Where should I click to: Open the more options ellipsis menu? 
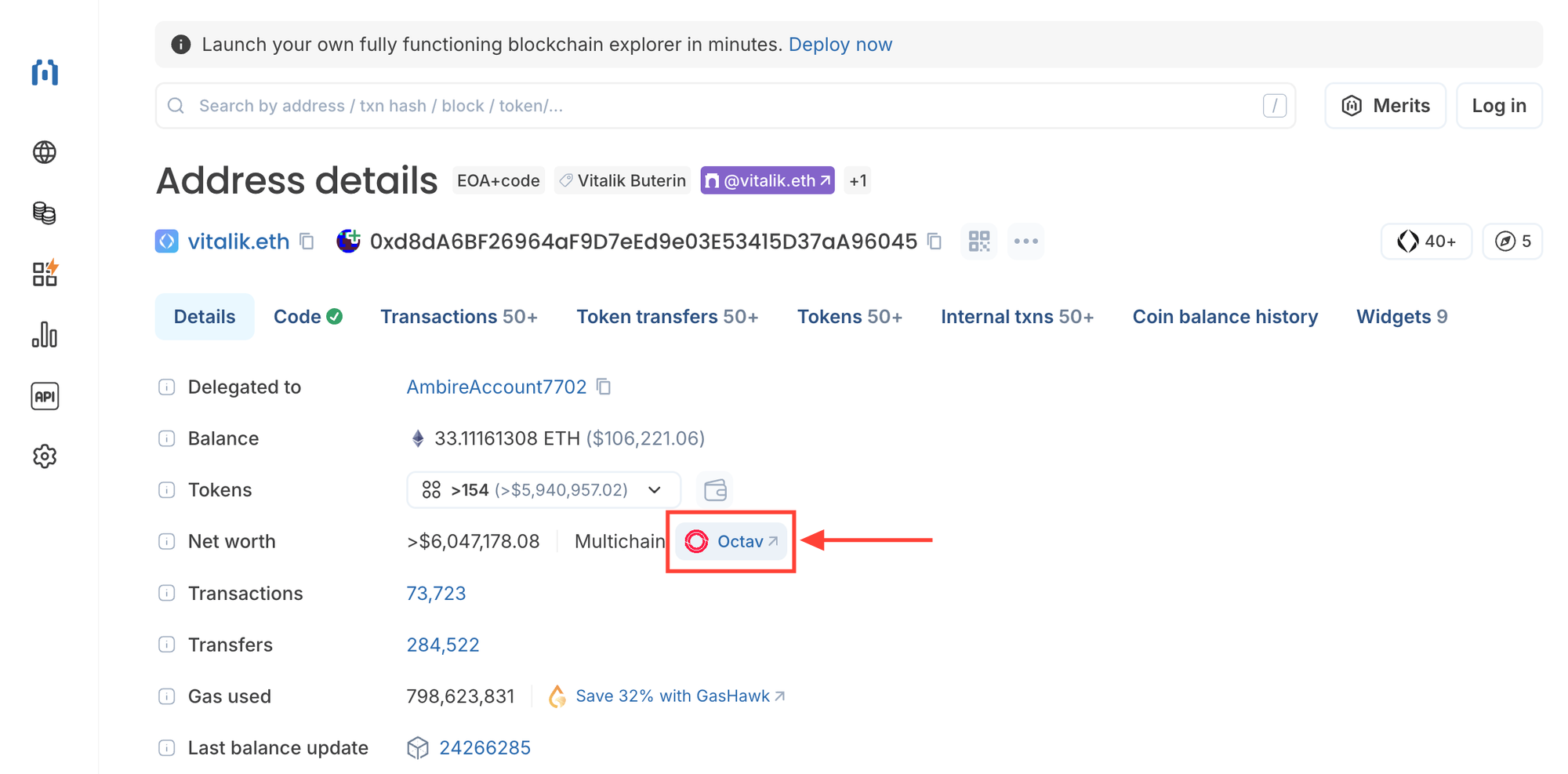click(x=1025, y=242)
